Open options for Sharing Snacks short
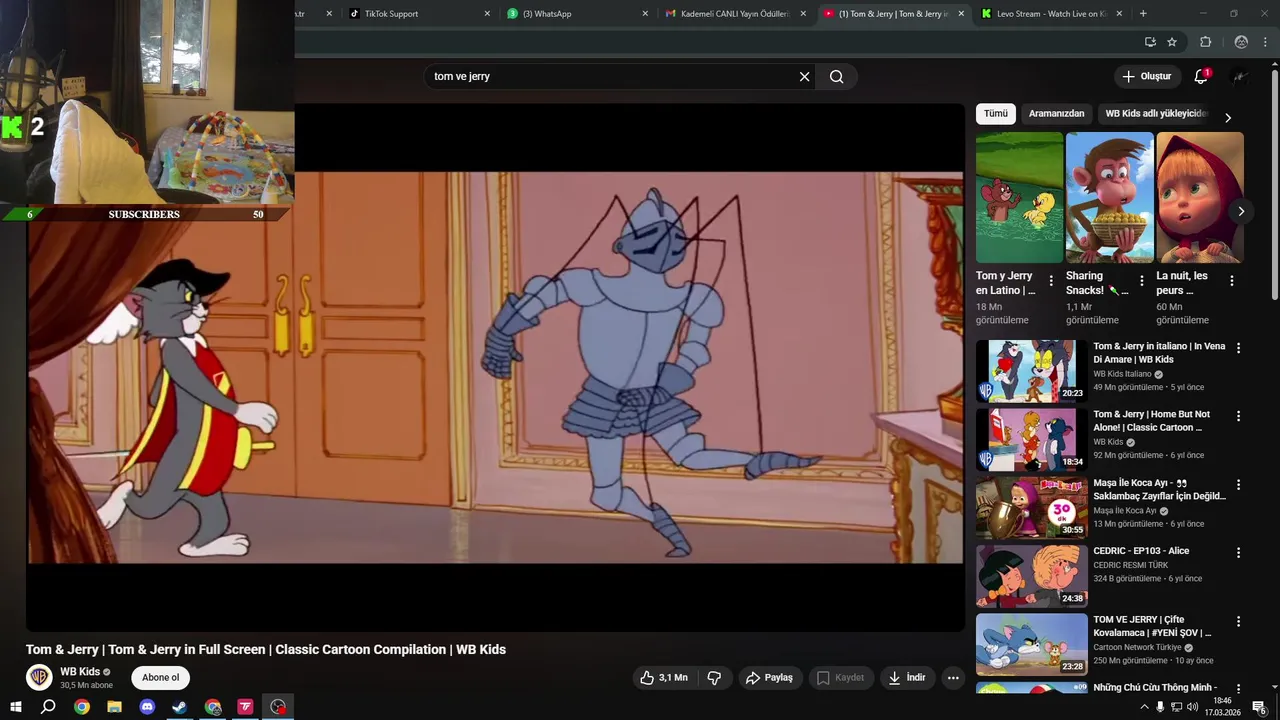Screen dimensions: 1280x720 [x=1142, y=281]
